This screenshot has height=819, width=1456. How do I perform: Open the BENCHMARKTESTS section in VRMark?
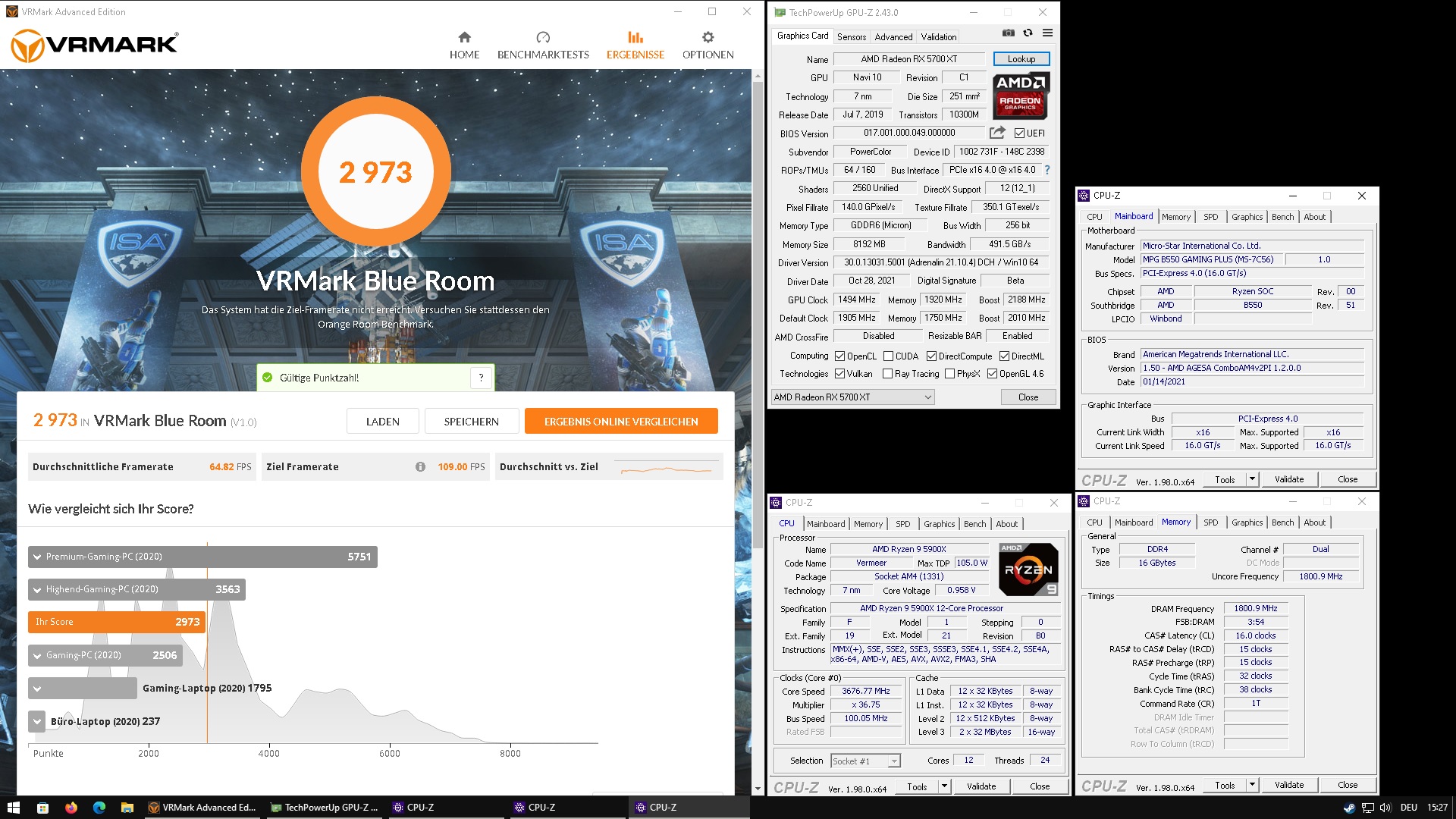tap(543, 45)
